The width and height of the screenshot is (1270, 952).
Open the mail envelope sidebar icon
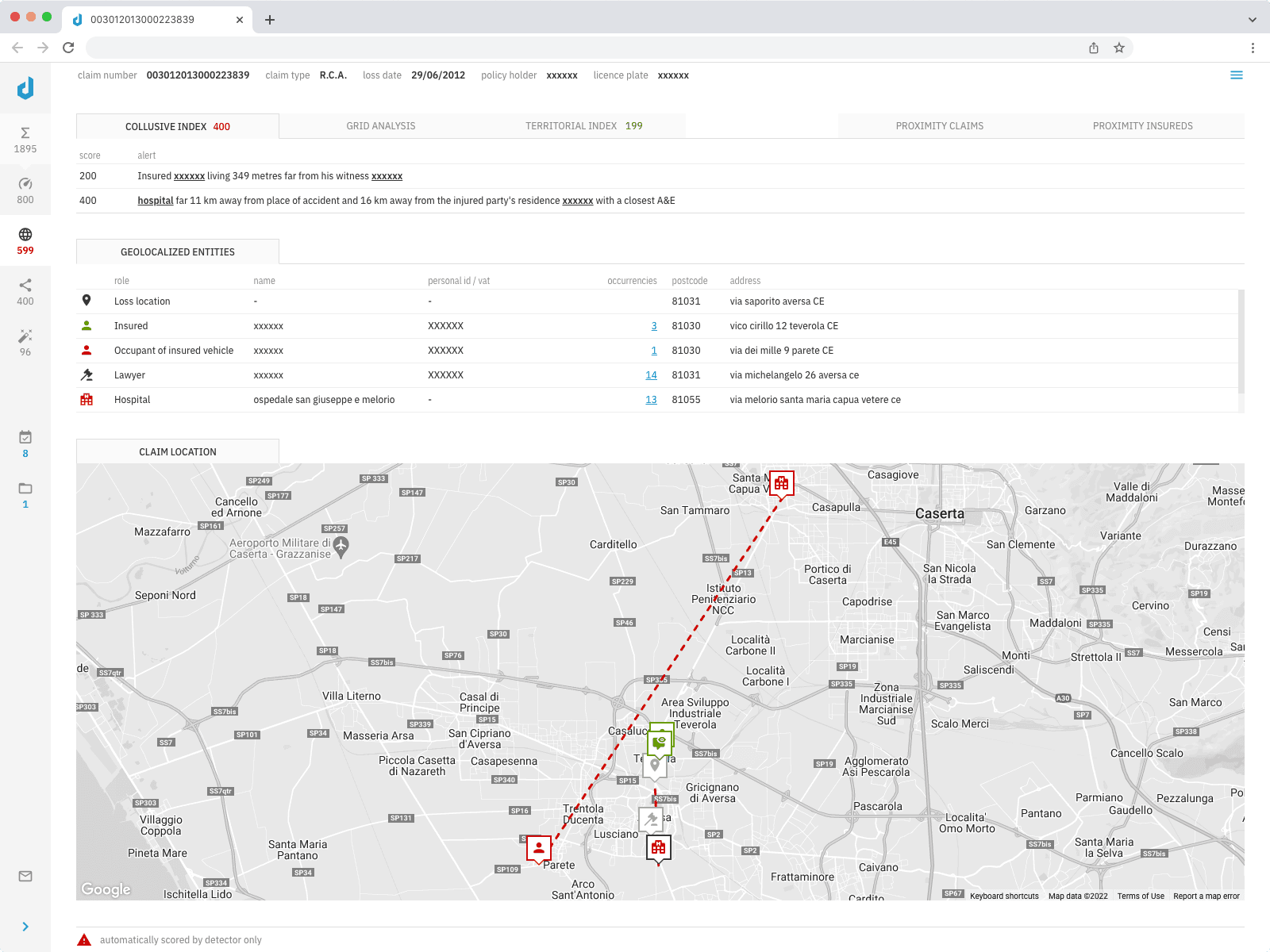tap(25, 876)
